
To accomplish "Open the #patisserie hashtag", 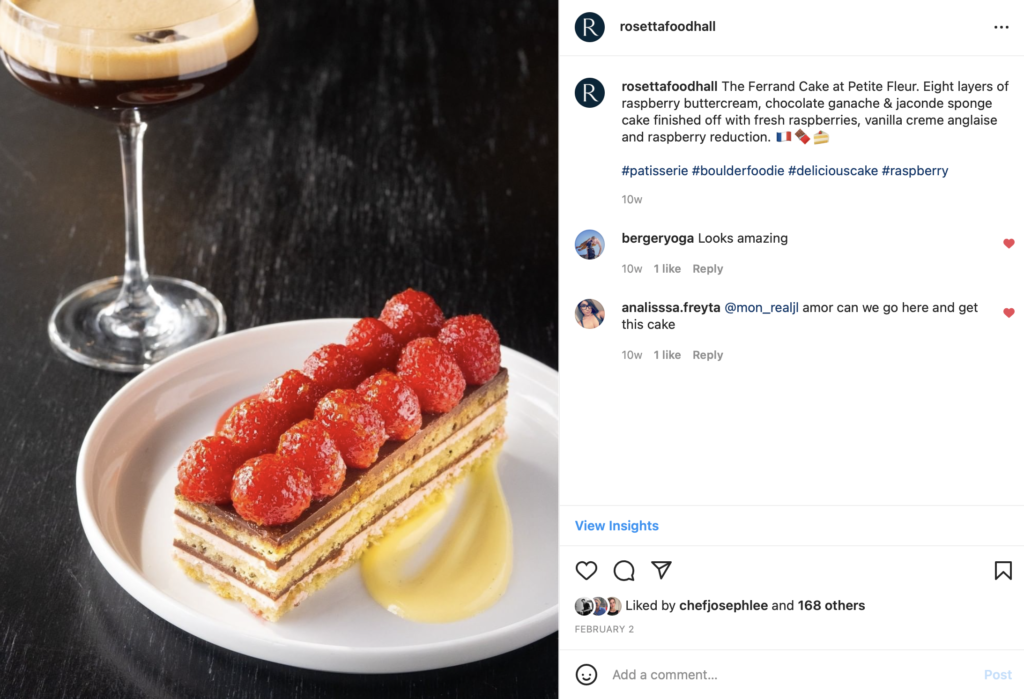I will coord(654,171).
